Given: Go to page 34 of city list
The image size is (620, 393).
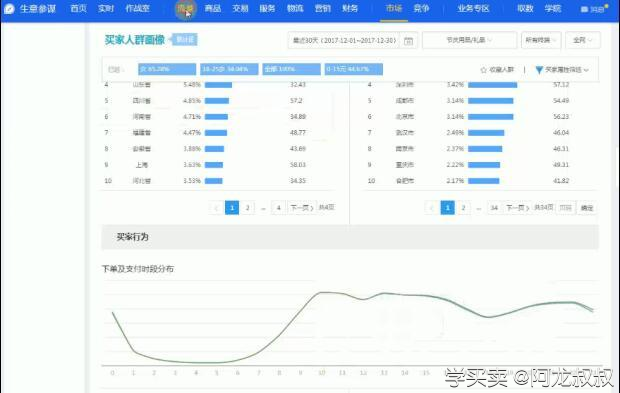Looking at the screenshot, I should [494, 208].
